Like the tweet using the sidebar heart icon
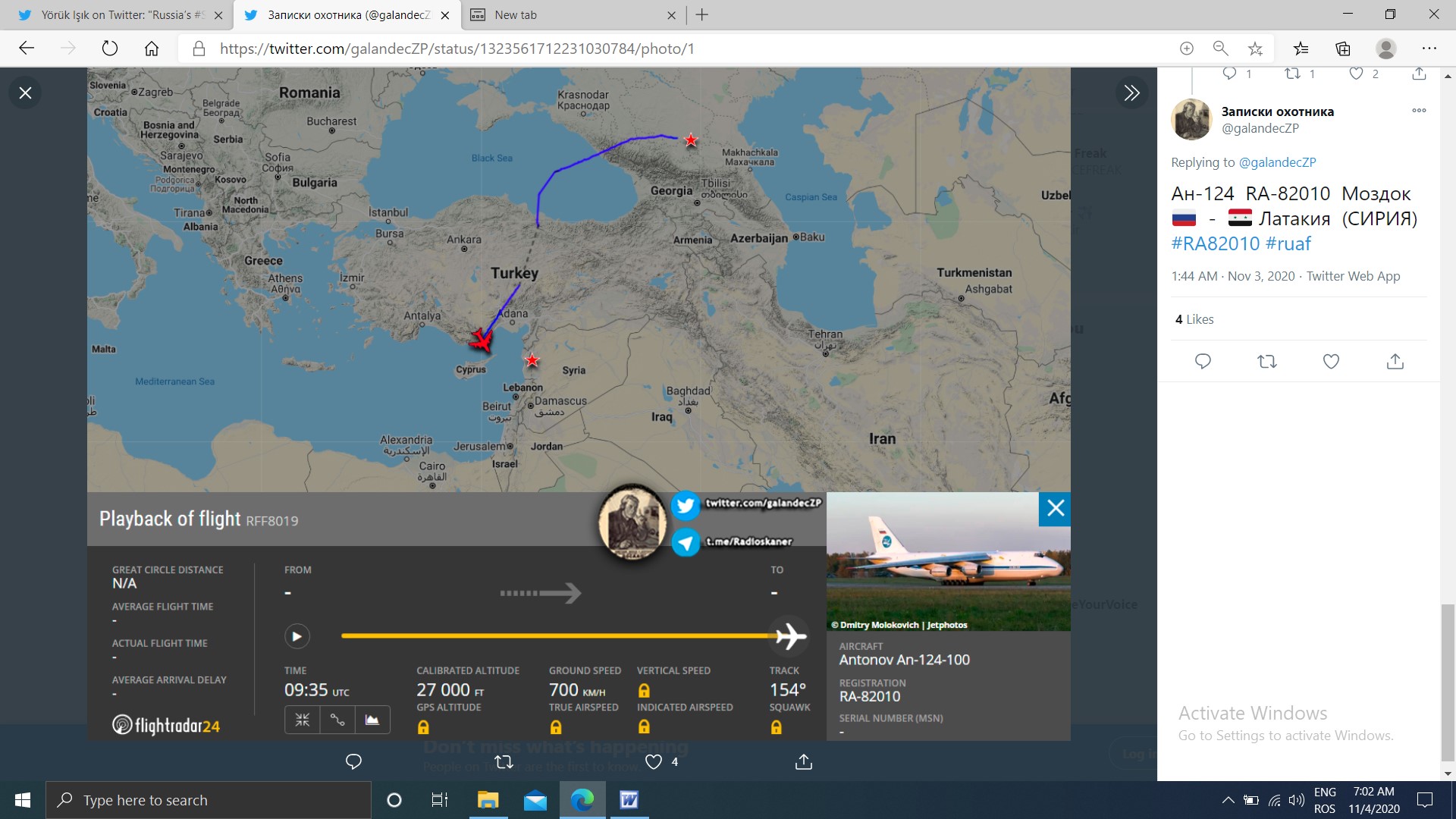The height and width of the screenshot is (819, 1456). (x=1331, y=362)
